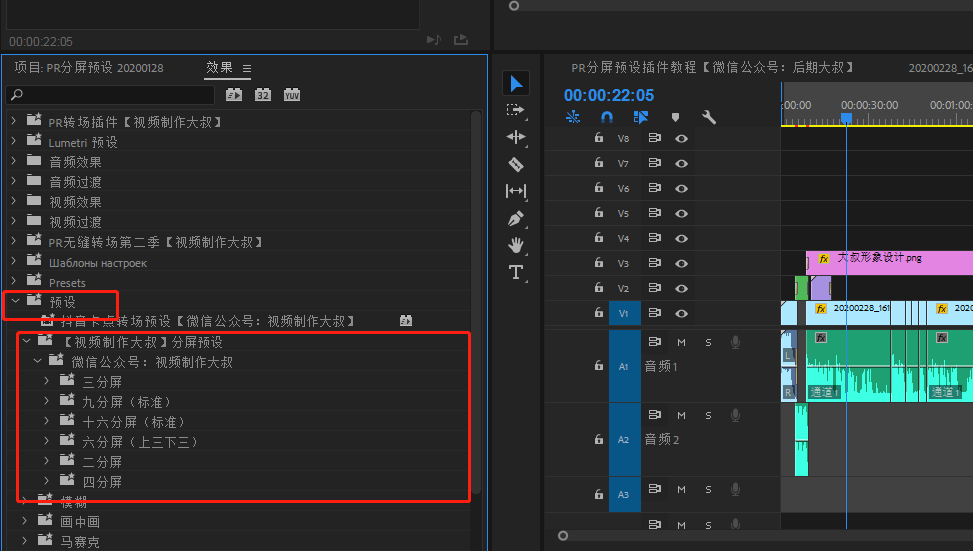Toggle sync lock for track V2

654,288
